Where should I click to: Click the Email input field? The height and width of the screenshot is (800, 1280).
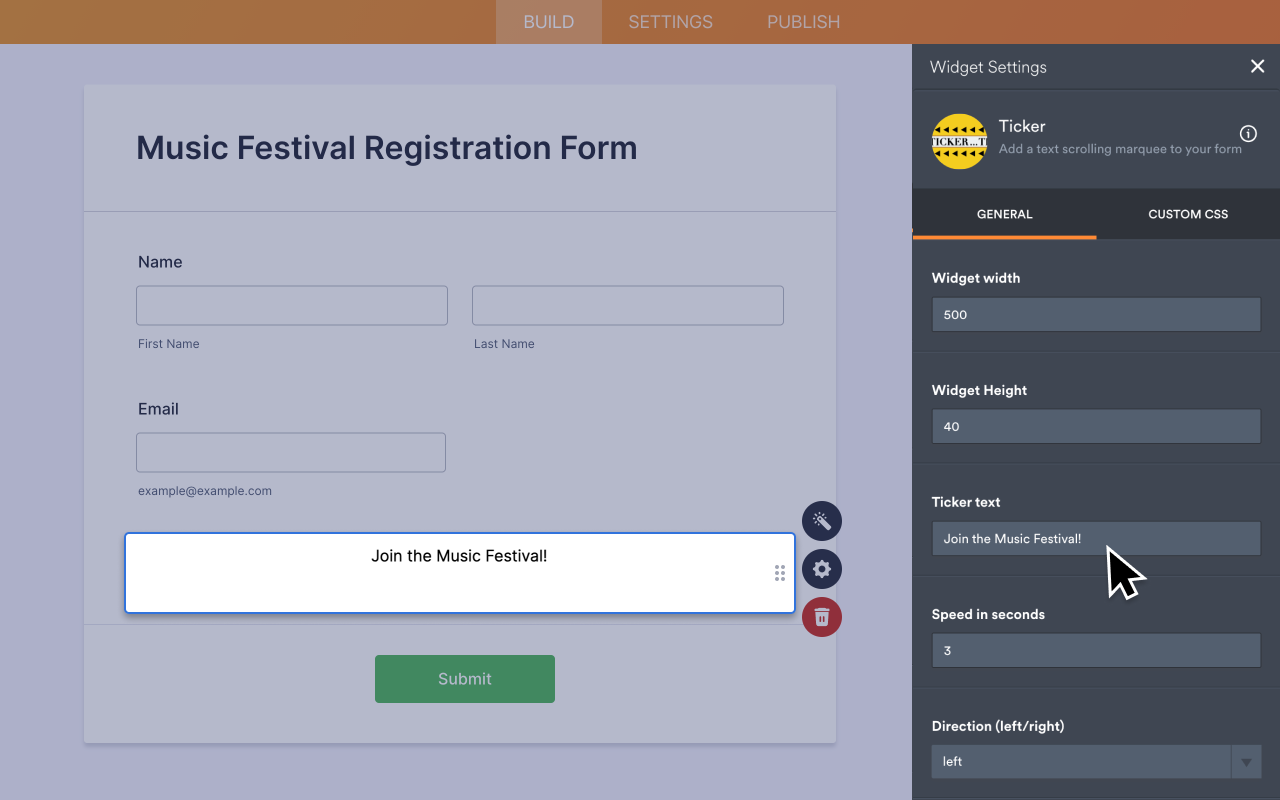(290, 452)
